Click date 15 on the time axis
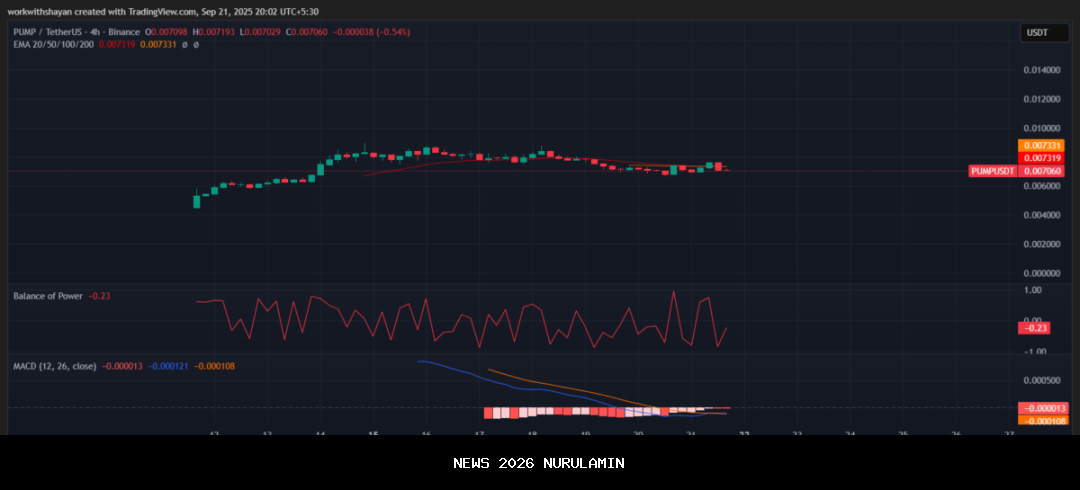This screenshot has height=490, width=1080. pos(373,433)
